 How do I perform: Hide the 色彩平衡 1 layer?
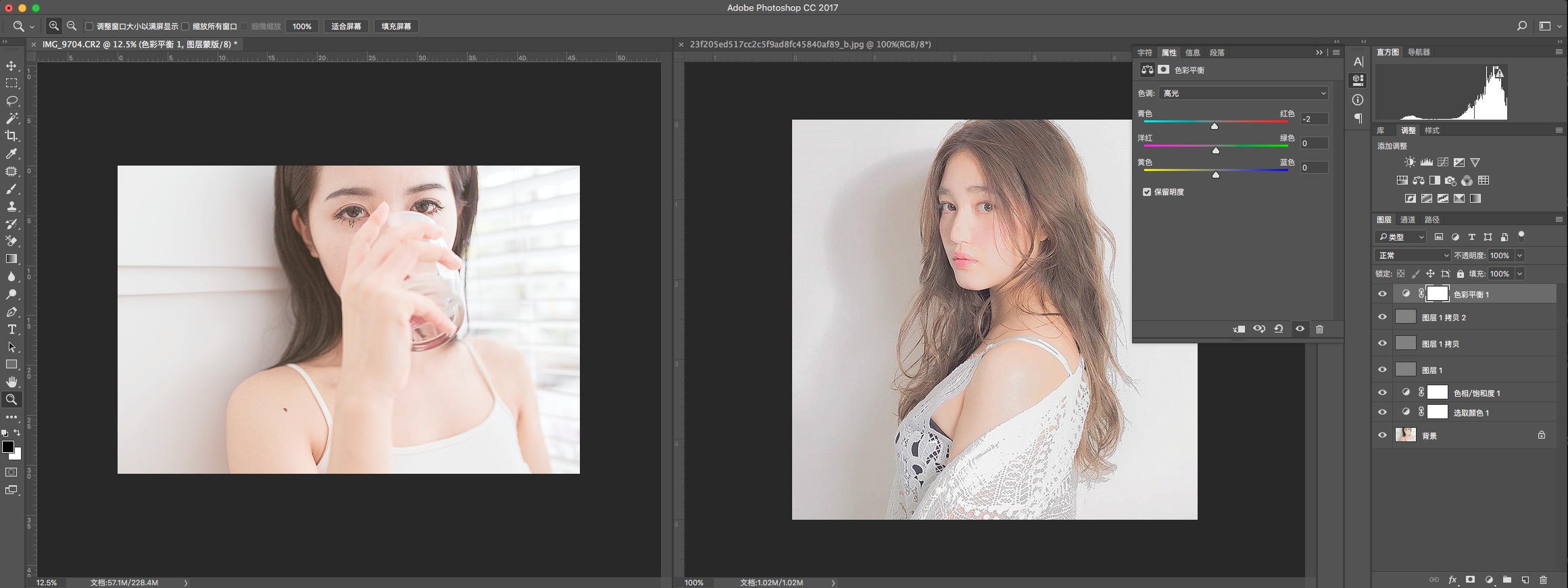coord(1382,294)
